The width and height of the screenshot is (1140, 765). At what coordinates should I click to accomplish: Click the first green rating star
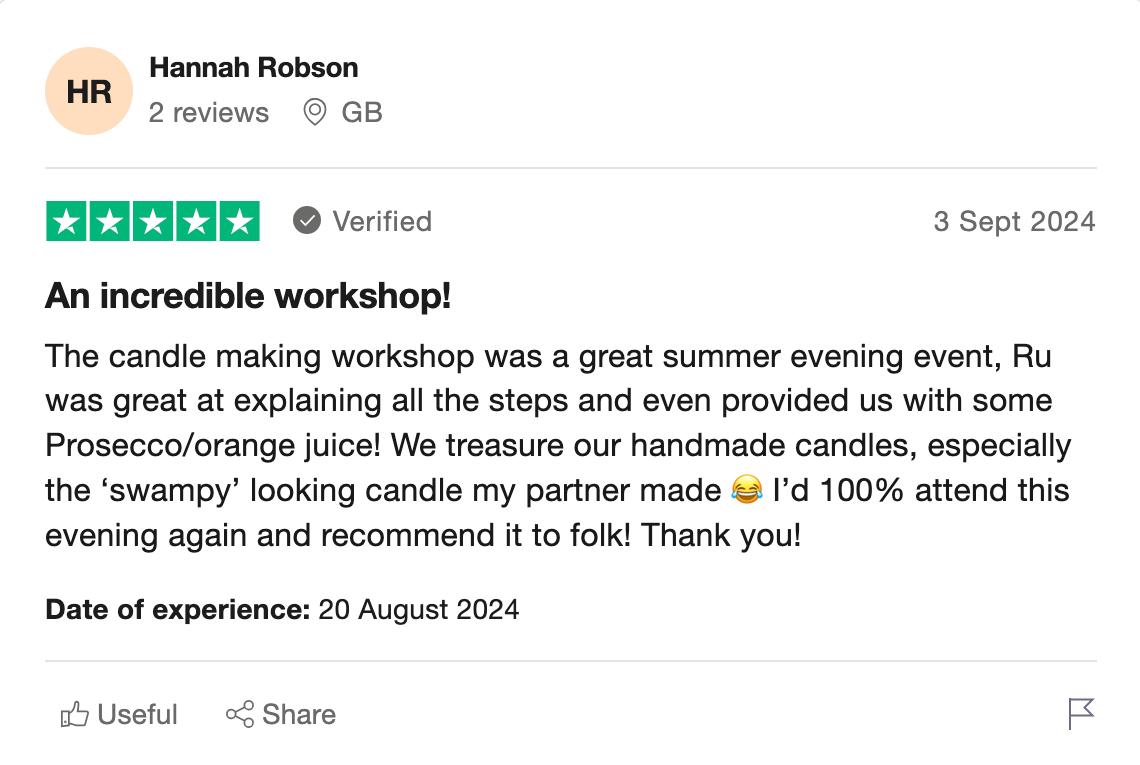click(x=67, y=222)
